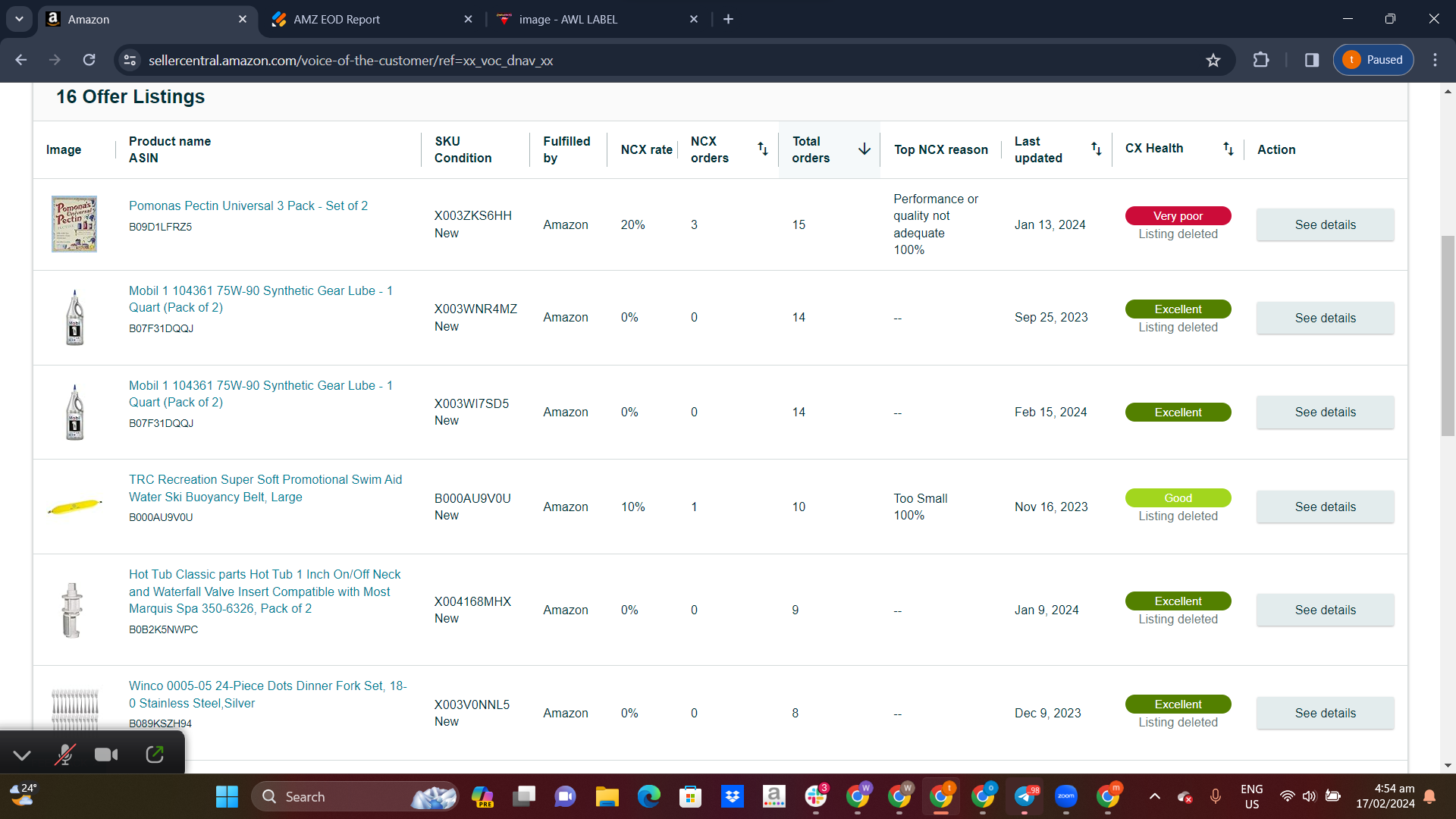
Task: Toggle the video camera in Zoom bar
Action: click(106, 755)
